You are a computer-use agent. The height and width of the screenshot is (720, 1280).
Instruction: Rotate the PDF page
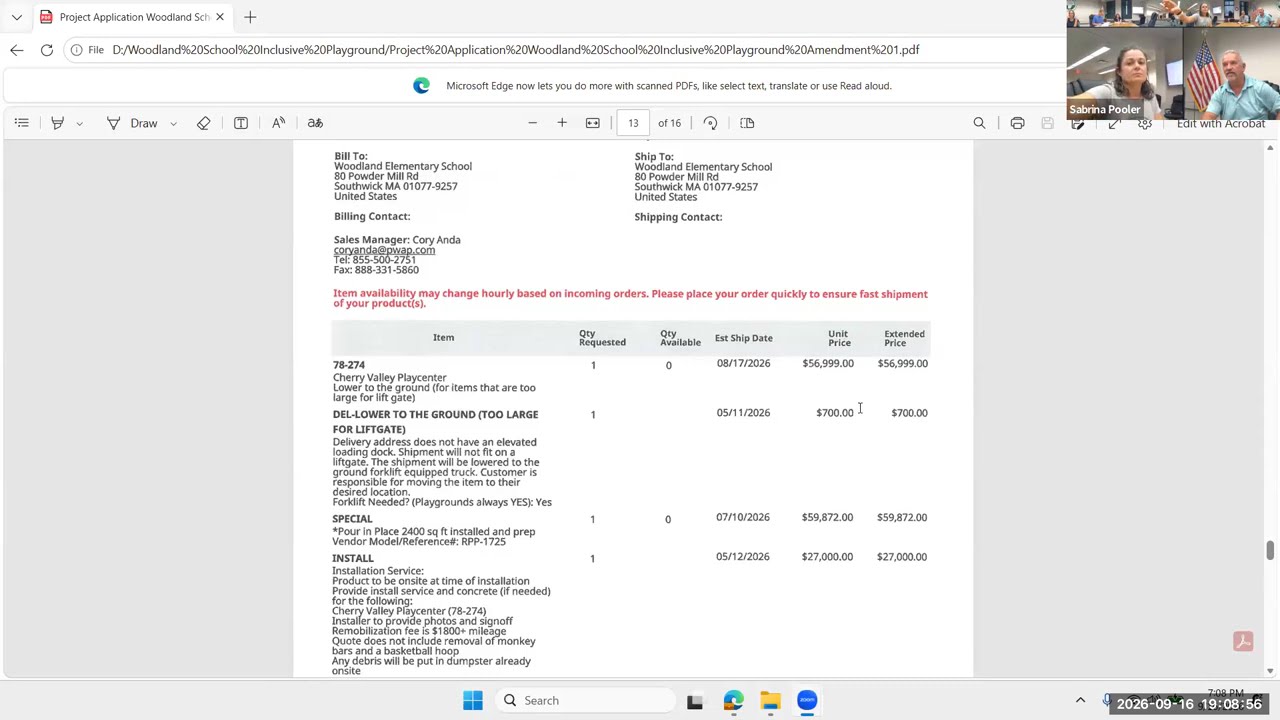[x=710, y=123]
